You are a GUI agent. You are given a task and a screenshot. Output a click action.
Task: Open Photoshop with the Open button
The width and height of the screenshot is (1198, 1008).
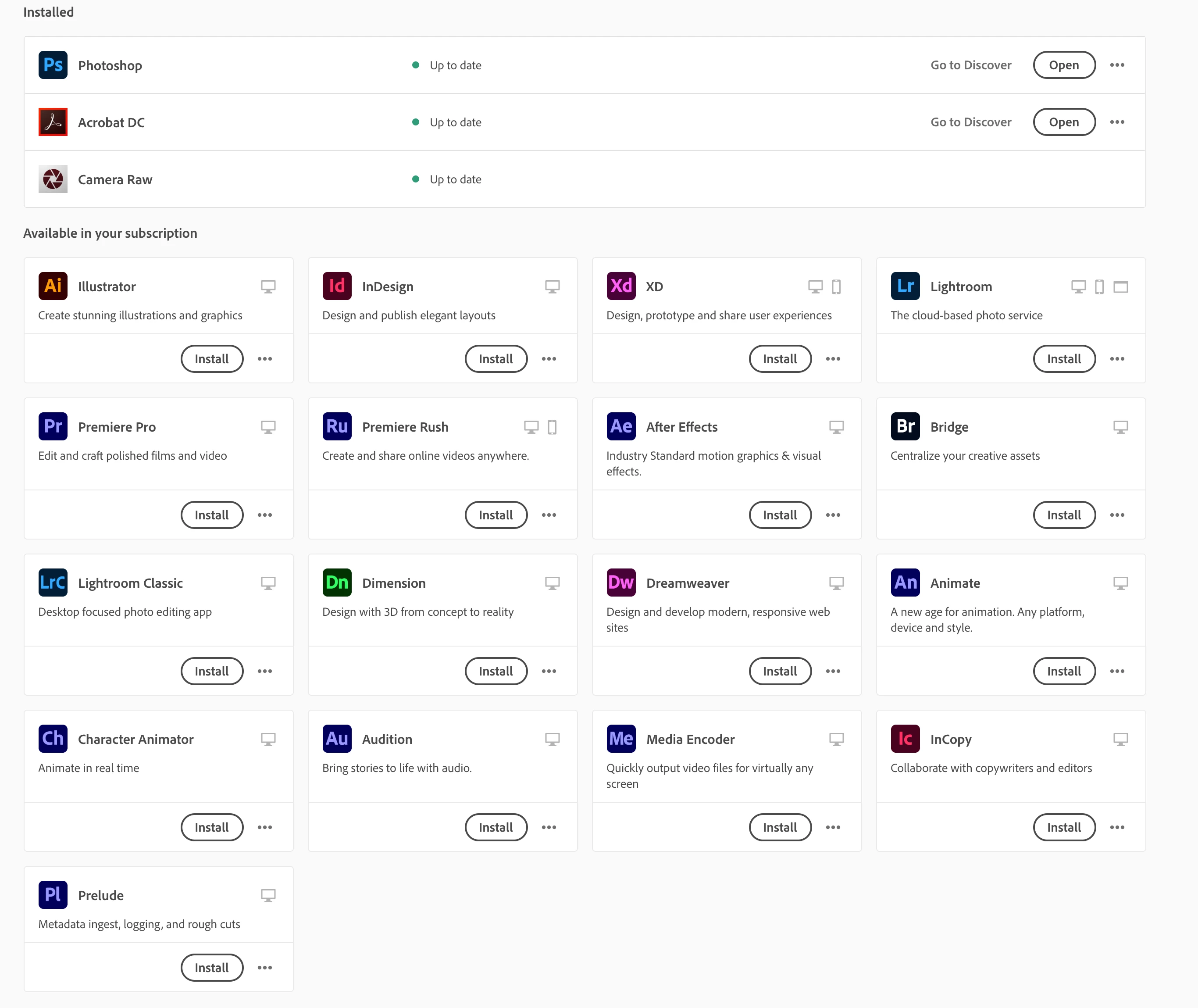point(1064,64)
